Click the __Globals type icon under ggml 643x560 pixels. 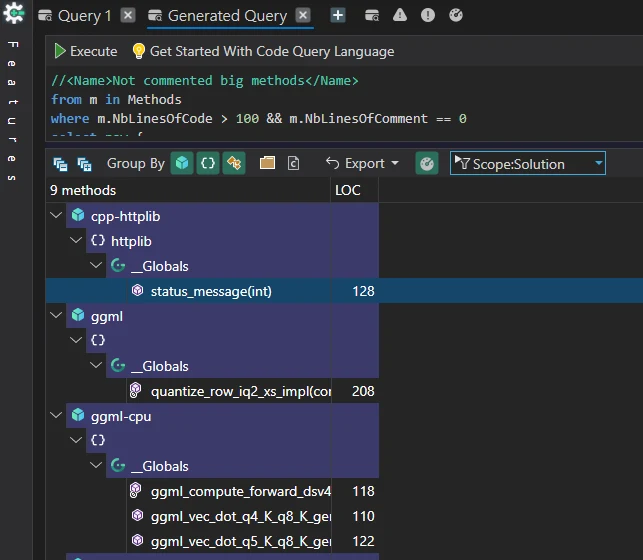(x=118, y=365)
